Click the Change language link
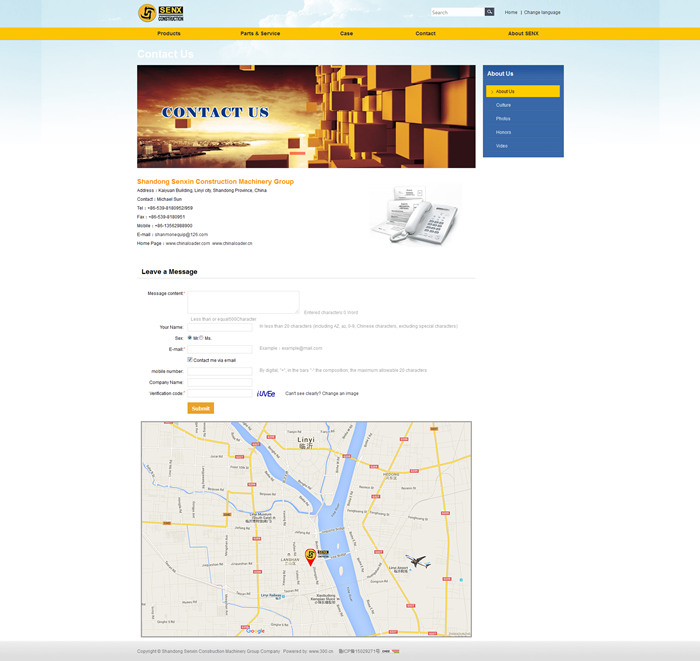700x661 pixels. point(542,12)
